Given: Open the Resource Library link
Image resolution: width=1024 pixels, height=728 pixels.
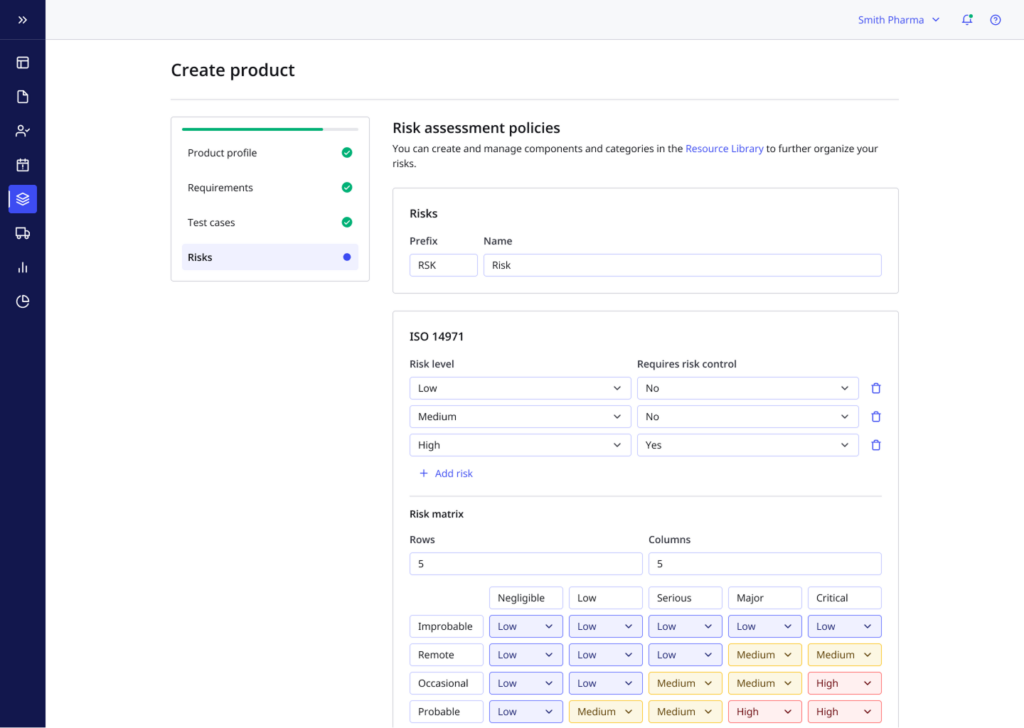Looking at the screenshot, I should click(724, 149).
